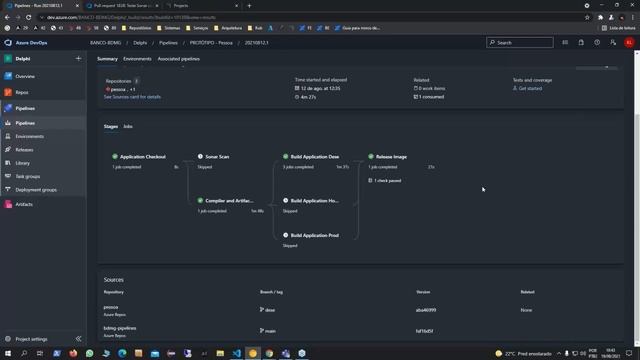Open Windows taskbar search
Image resolution: width=640 pixels, height=360 pixels.
pos(24,353)
